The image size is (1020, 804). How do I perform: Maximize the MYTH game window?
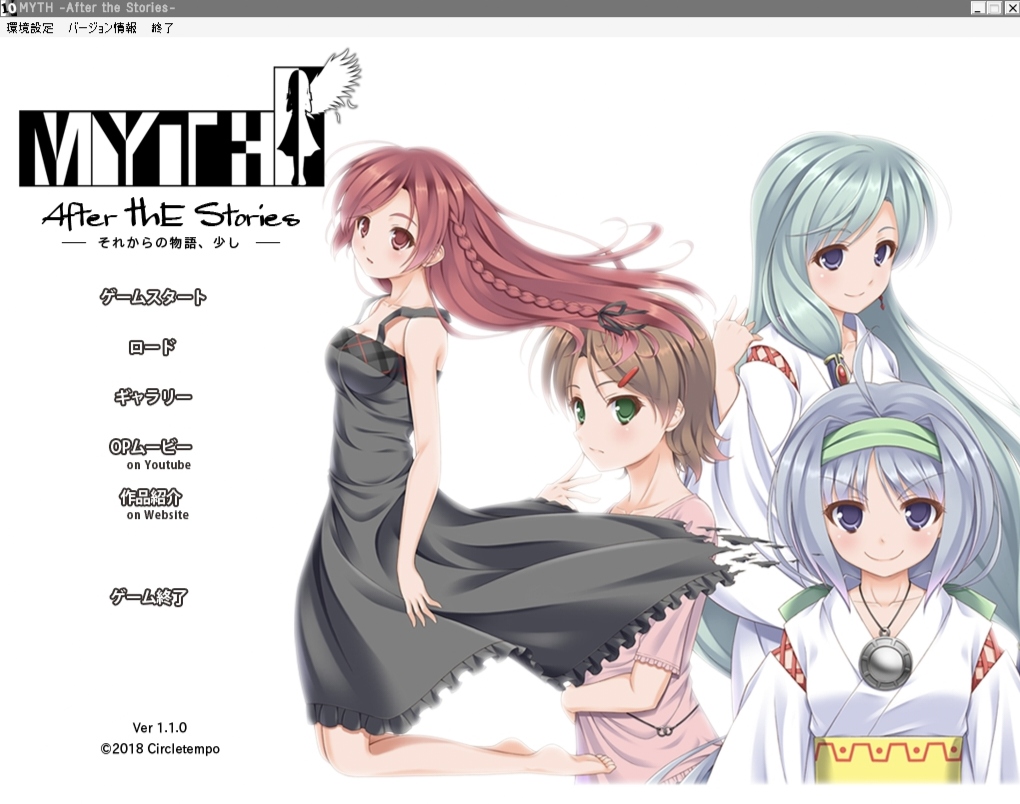(x=994, y=9)
